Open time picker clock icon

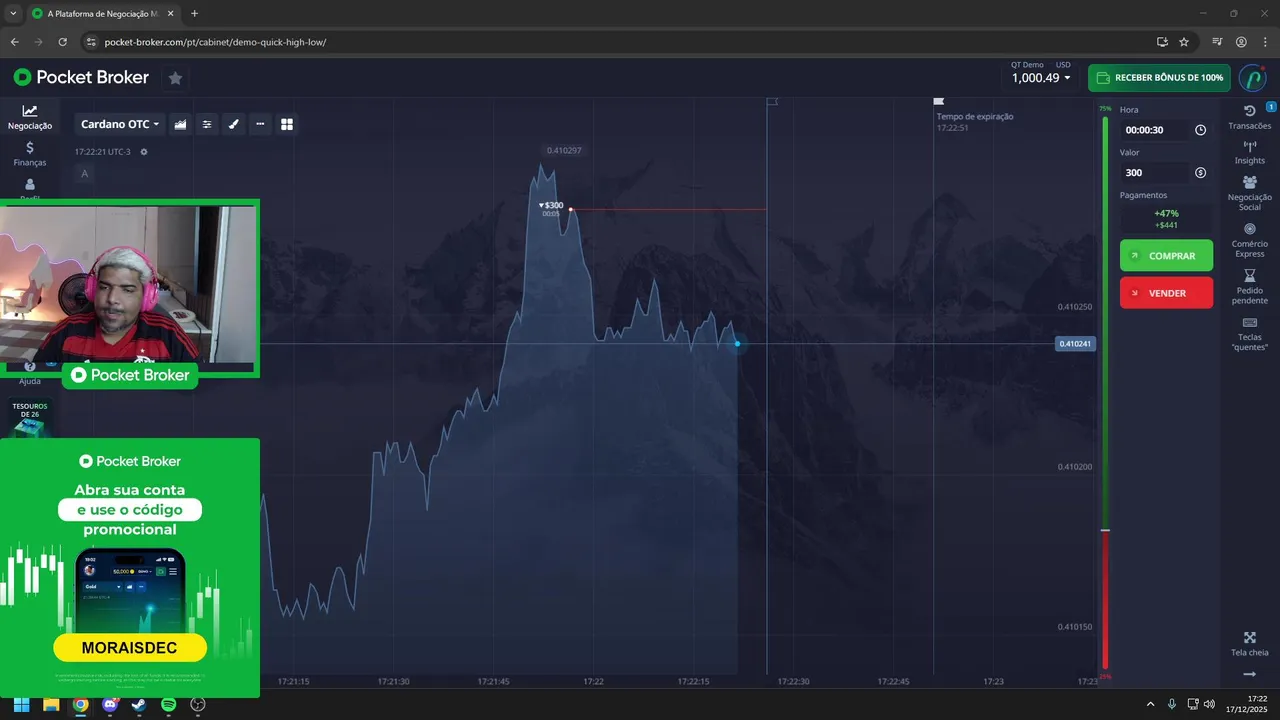(1200, 130)
